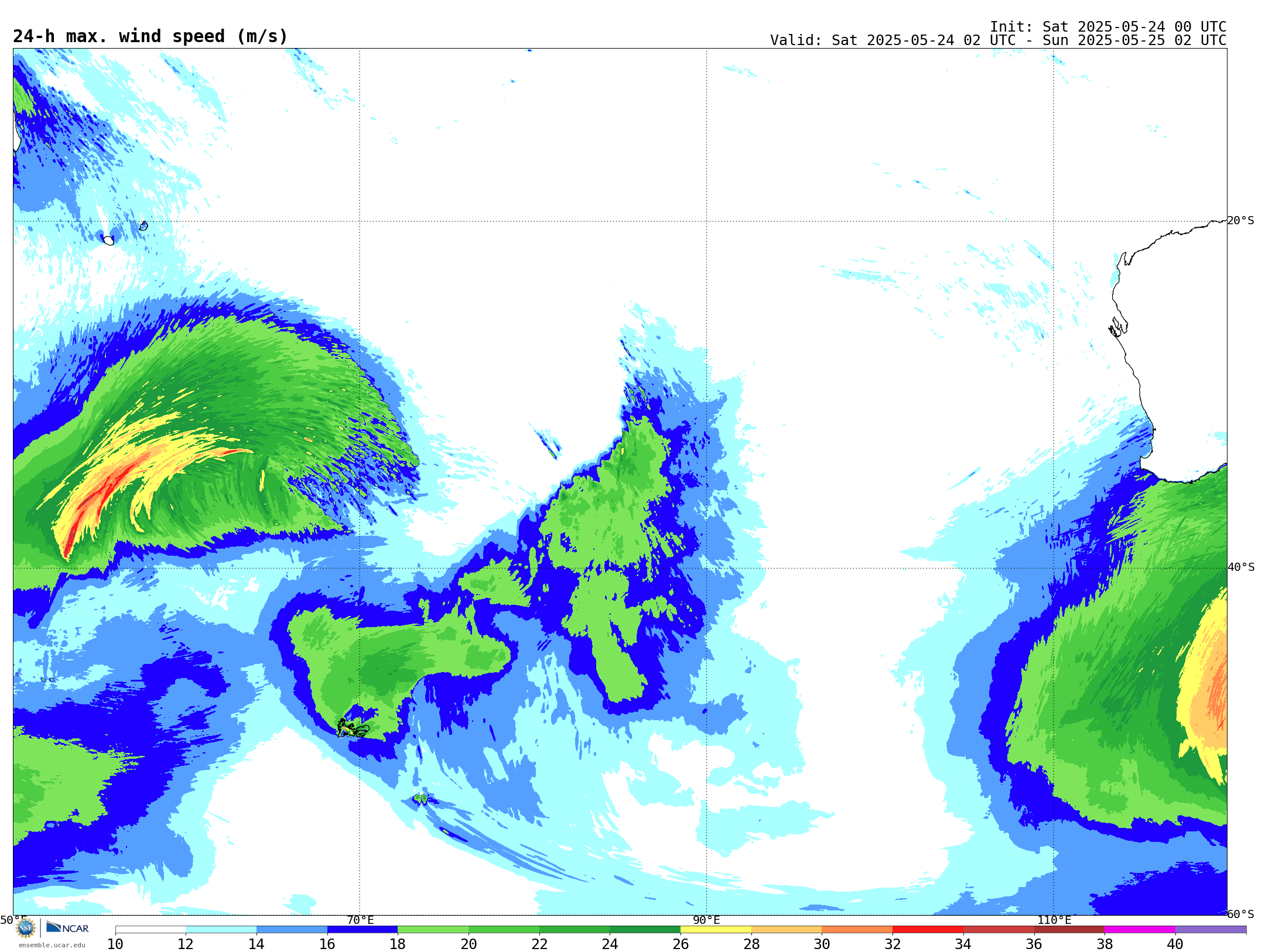Image resolution: width=1265 pixels, height=952 pixels.
Task: Click the colorbar tick label 22
Action: [x=539, y=944]
